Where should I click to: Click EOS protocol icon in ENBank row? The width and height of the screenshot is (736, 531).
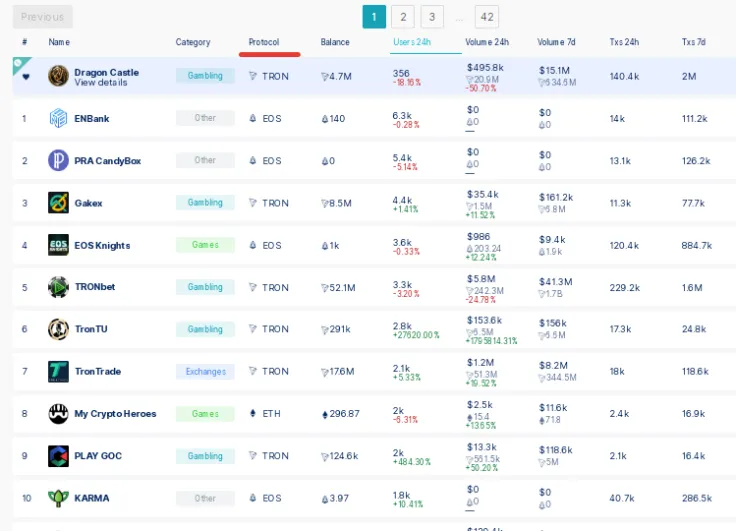(253, 118)
